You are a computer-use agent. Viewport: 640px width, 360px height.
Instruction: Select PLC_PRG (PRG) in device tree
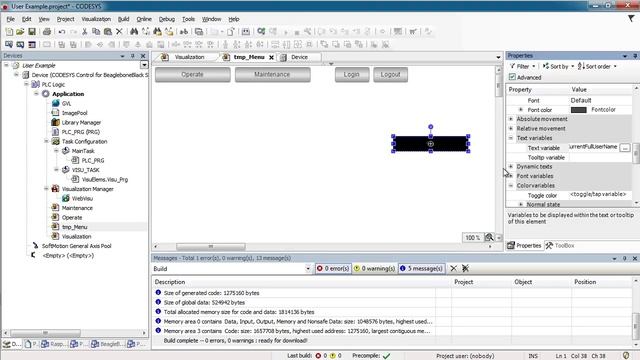tap(80, 132)
